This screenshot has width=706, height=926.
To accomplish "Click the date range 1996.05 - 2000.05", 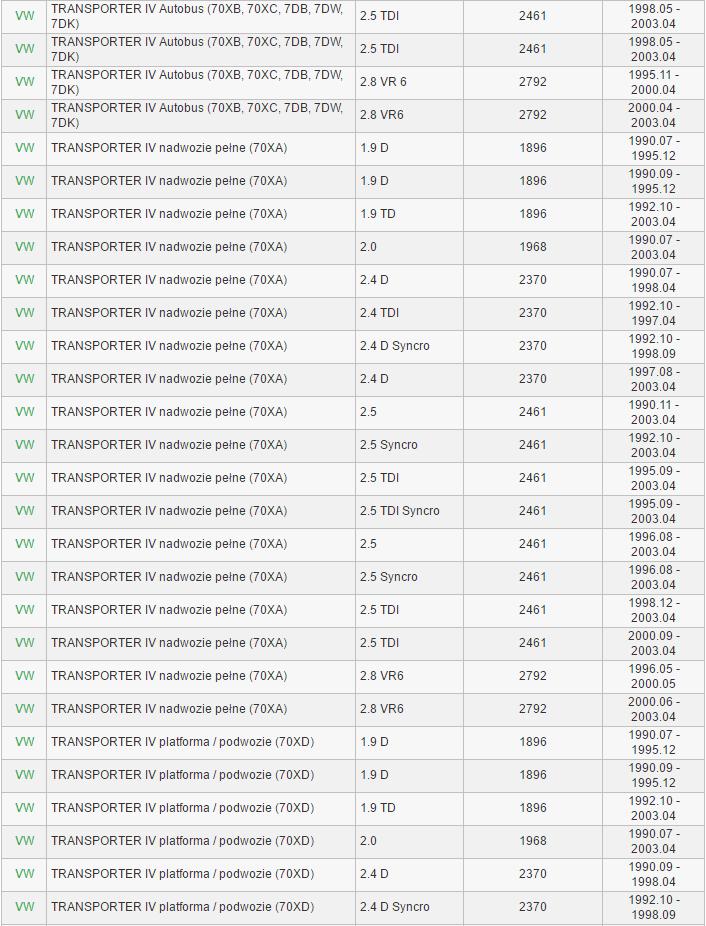I will tap(653, 676).
